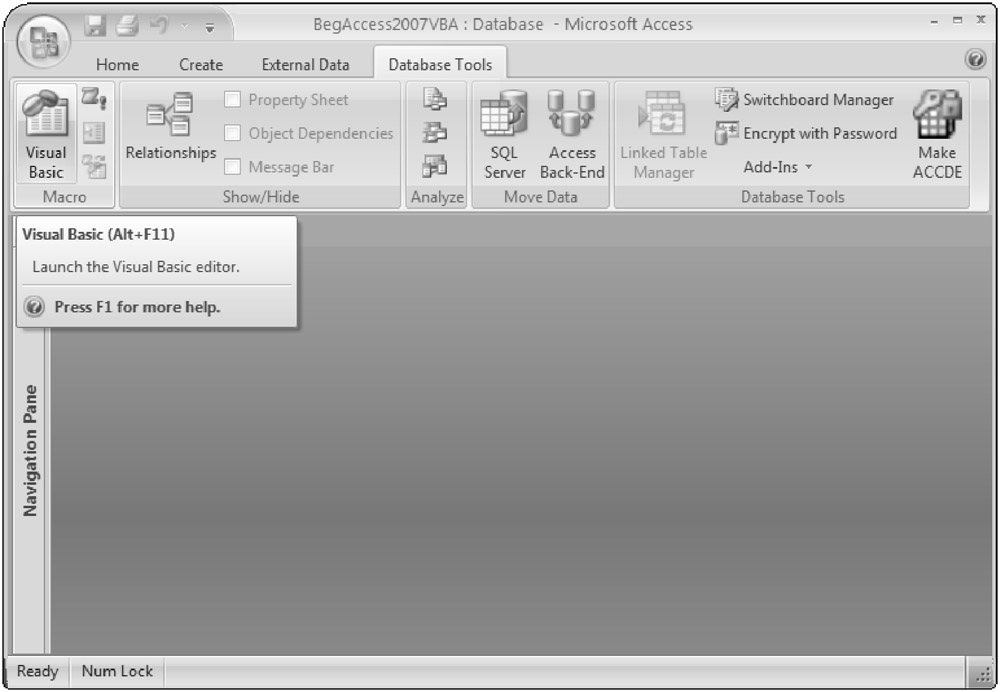Expand the Add-Ins dropdown
The height and width of the screenshot is (692, 1000).
pyautogui.click(x=778, y=167)
